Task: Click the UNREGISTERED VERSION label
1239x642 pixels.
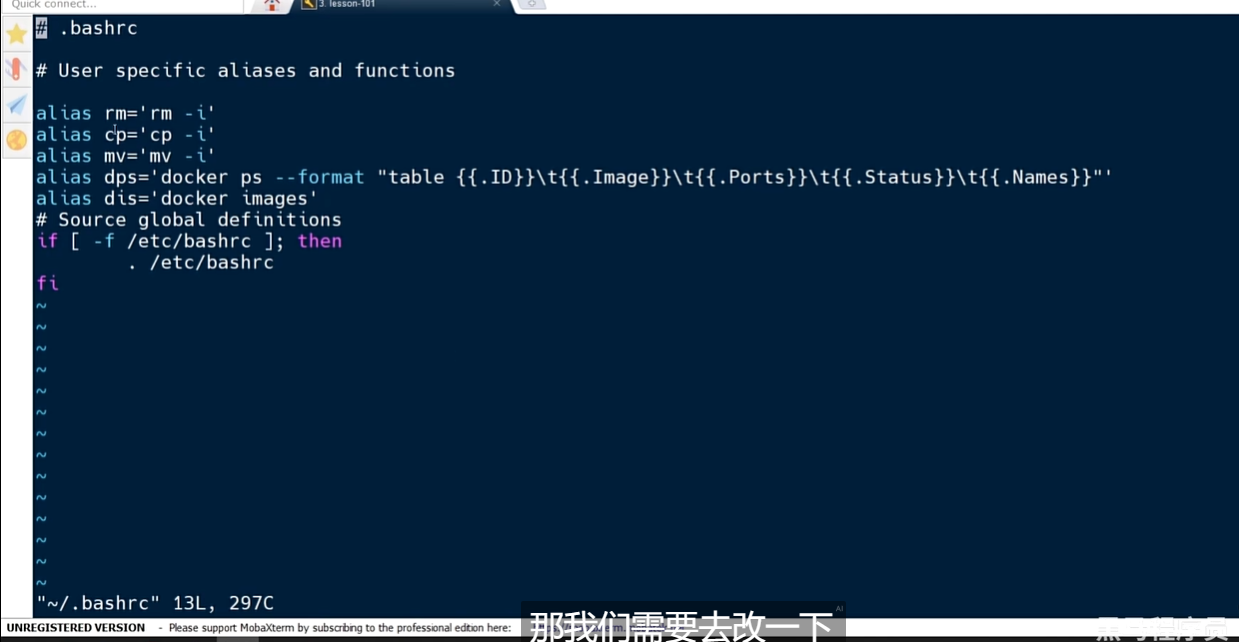Action: [76, 628]
